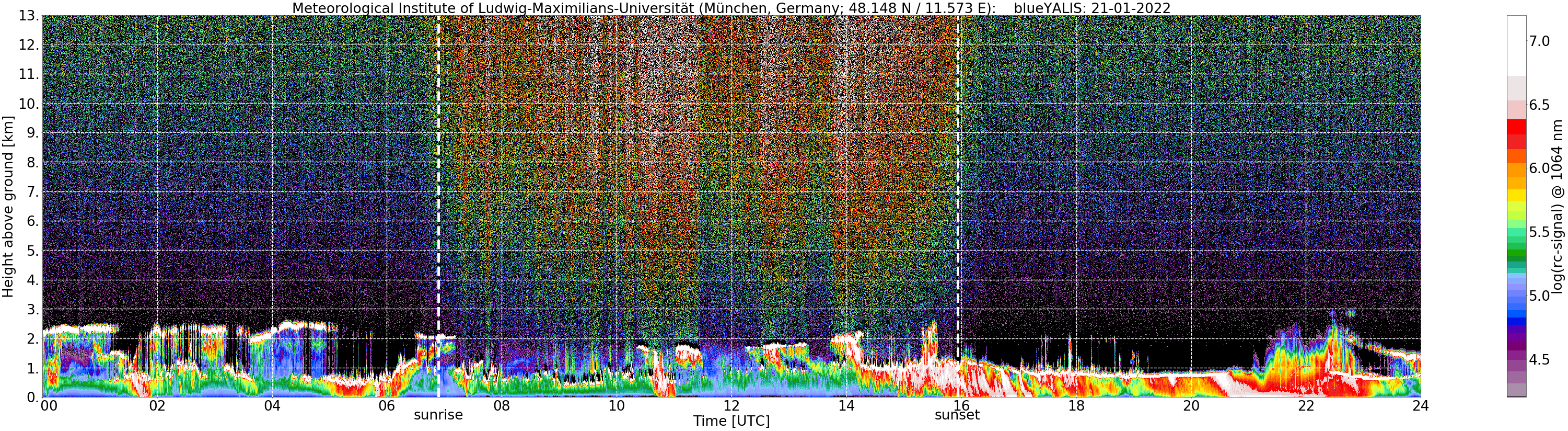1568x431 pixels.
Task: Click the x-axis tick label '16'
Action: (961, 406)
